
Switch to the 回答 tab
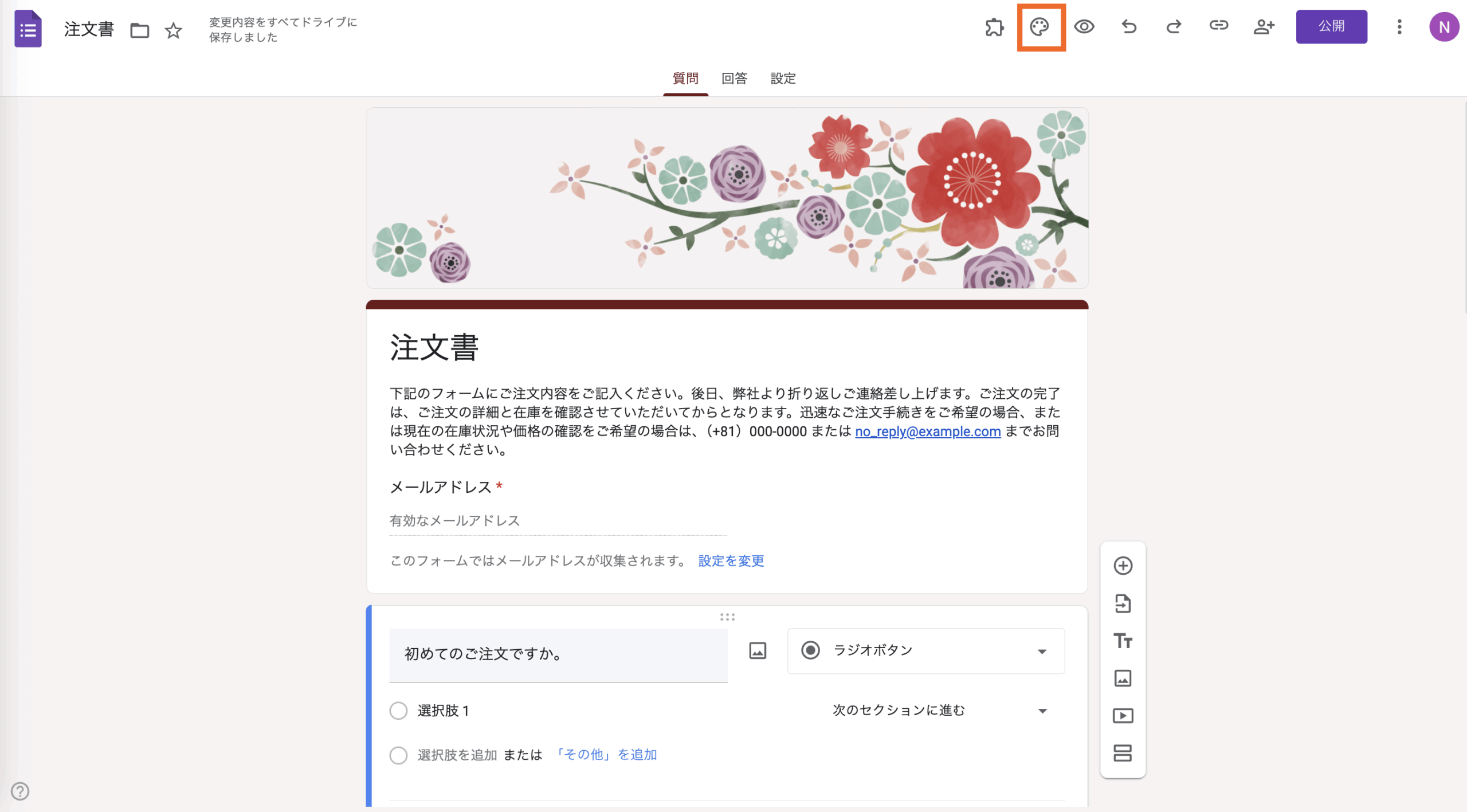click(734, 79)
